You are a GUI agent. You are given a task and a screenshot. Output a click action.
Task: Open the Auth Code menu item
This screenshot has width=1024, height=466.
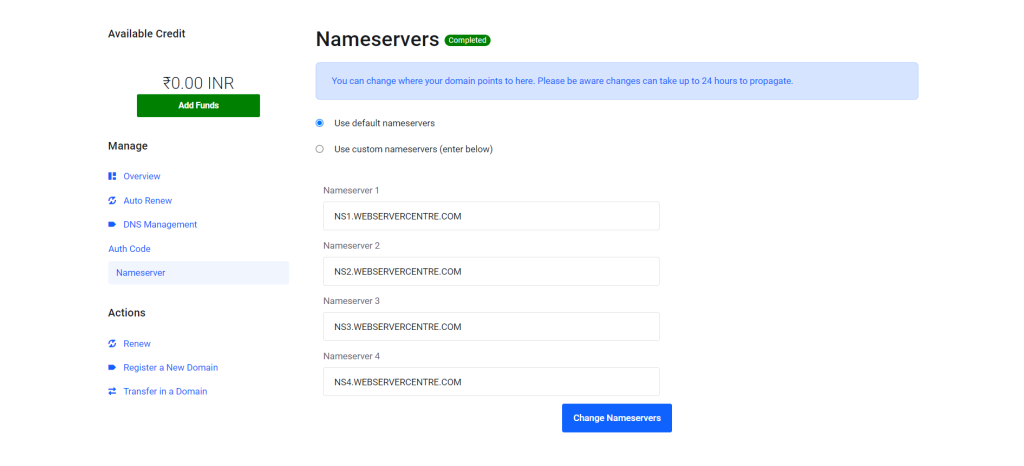[129, 249]
